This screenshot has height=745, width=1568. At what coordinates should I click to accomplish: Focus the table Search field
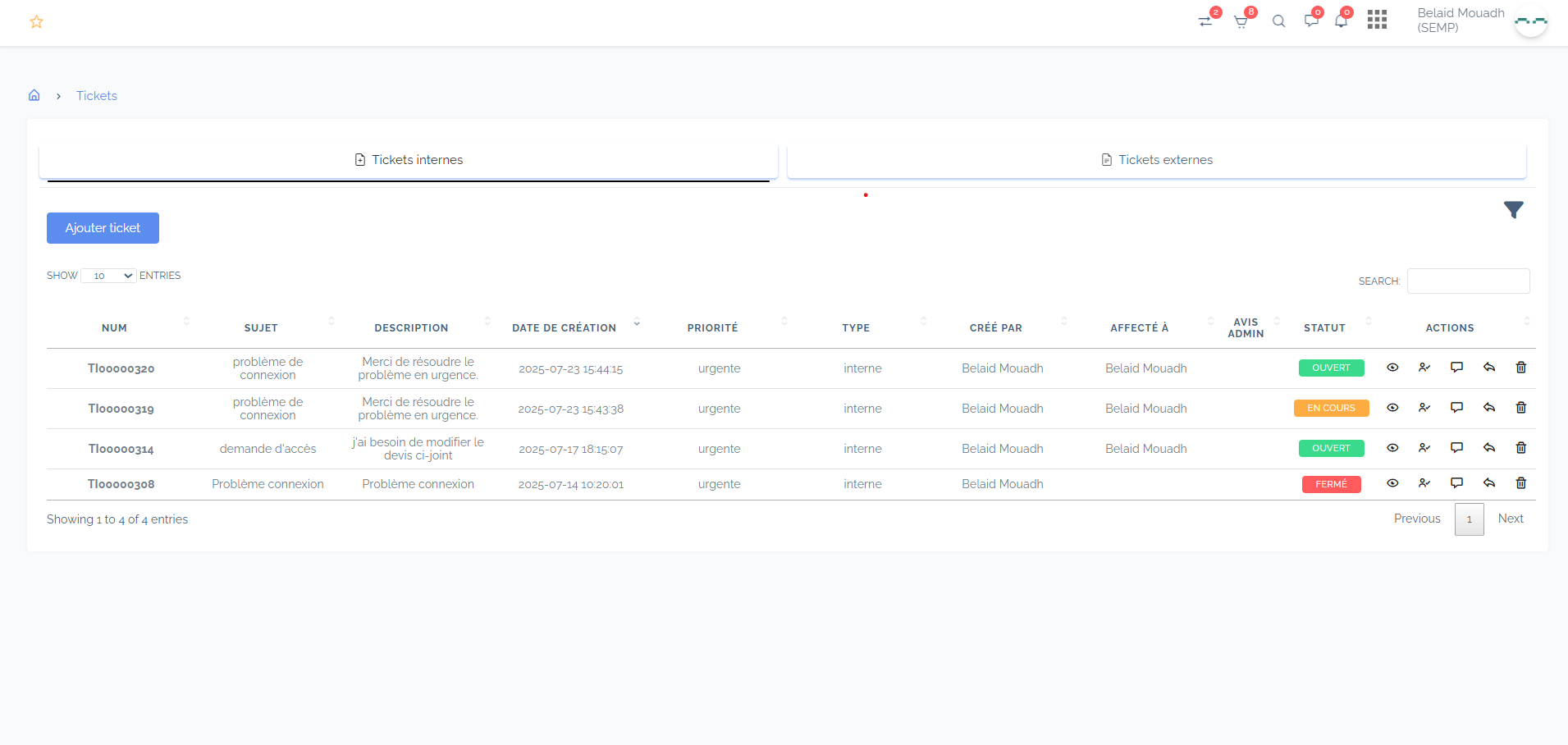(1469, 281)
